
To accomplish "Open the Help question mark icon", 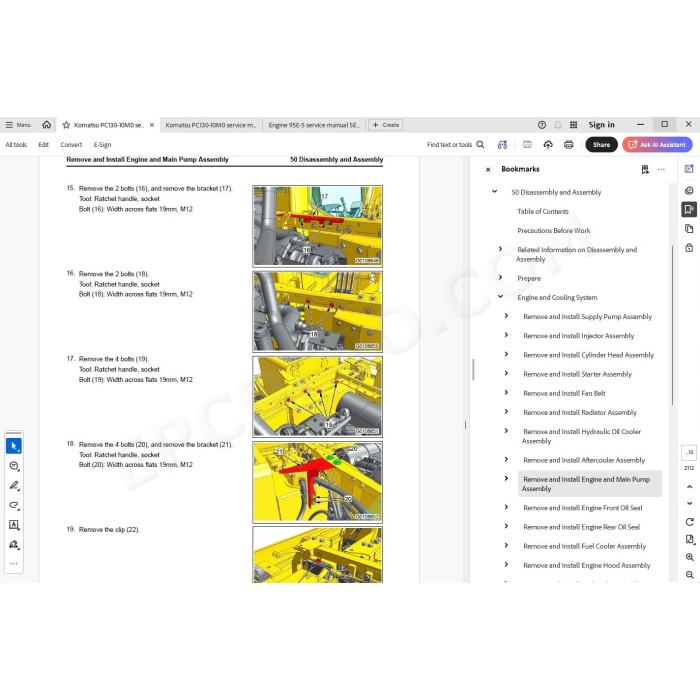I will 542,125.
